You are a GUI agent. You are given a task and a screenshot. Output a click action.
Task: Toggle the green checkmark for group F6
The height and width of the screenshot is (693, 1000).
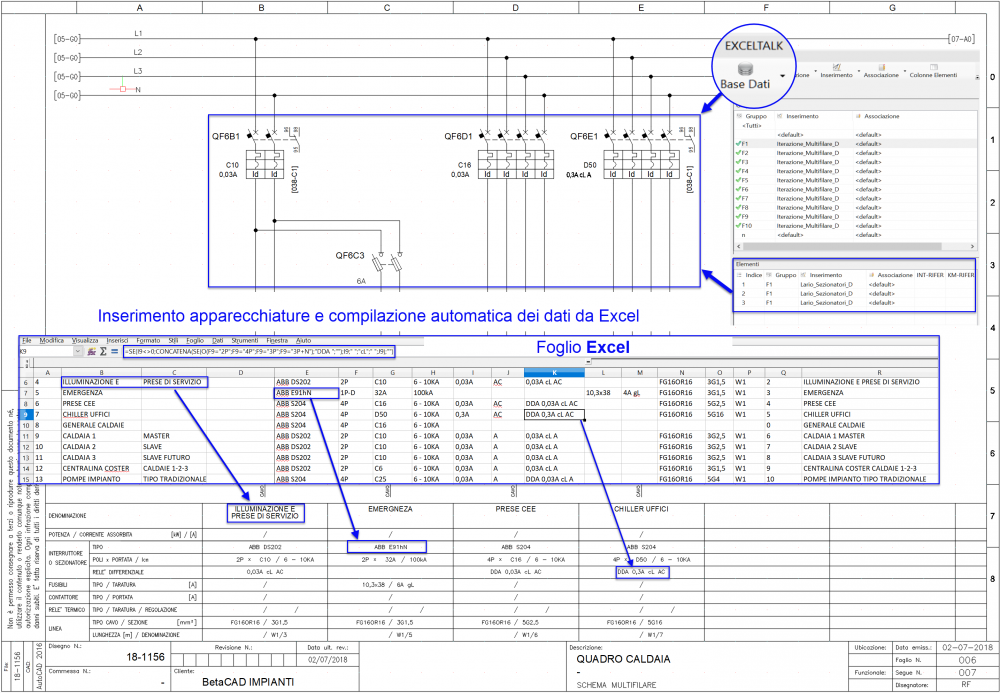(738, 189)
